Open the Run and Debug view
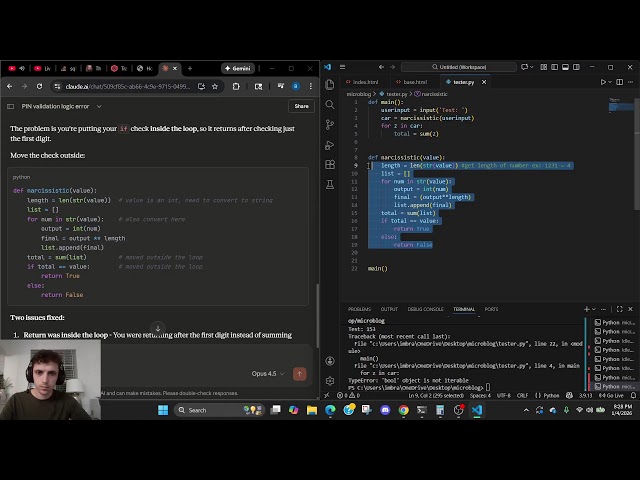 [330, 145]
